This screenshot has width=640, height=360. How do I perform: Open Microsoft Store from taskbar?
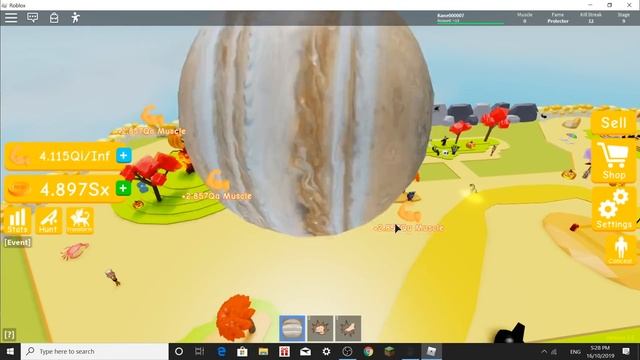tap(242, 351)
